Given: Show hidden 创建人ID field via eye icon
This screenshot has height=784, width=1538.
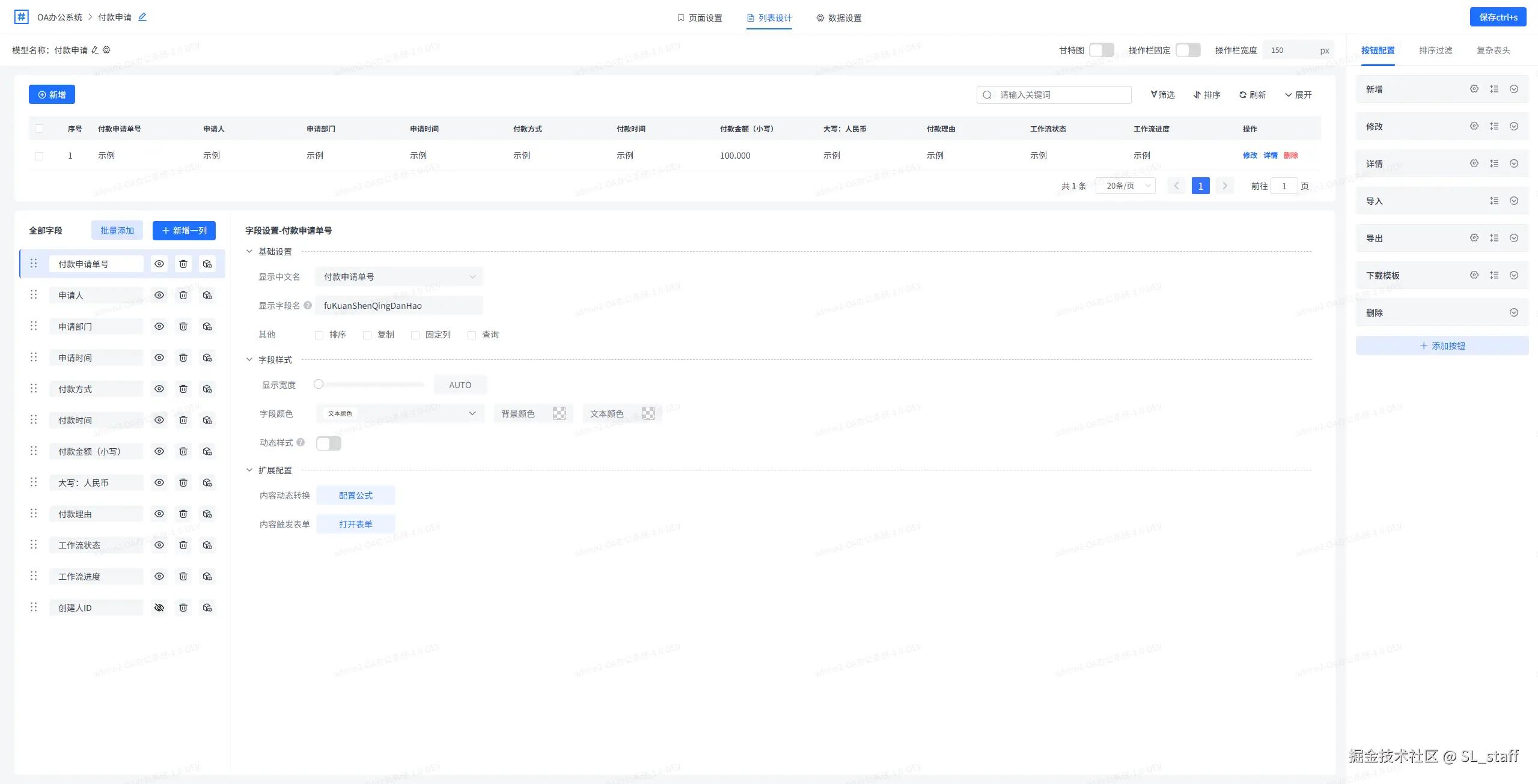Looking at the screenshot, I should click(159, 607).
